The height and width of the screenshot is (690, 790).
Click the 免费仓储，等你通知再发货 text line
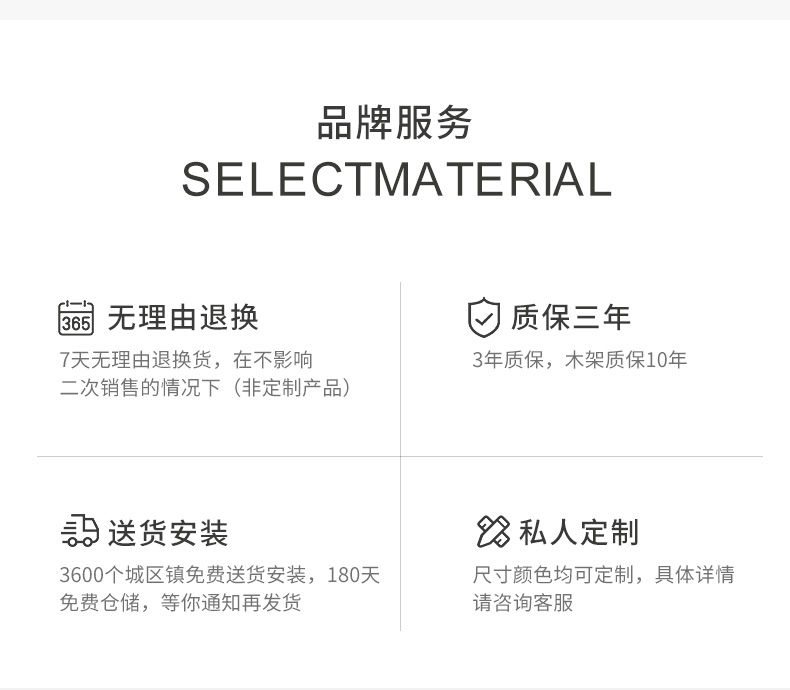pyautogui.click(x=180, y=602)
